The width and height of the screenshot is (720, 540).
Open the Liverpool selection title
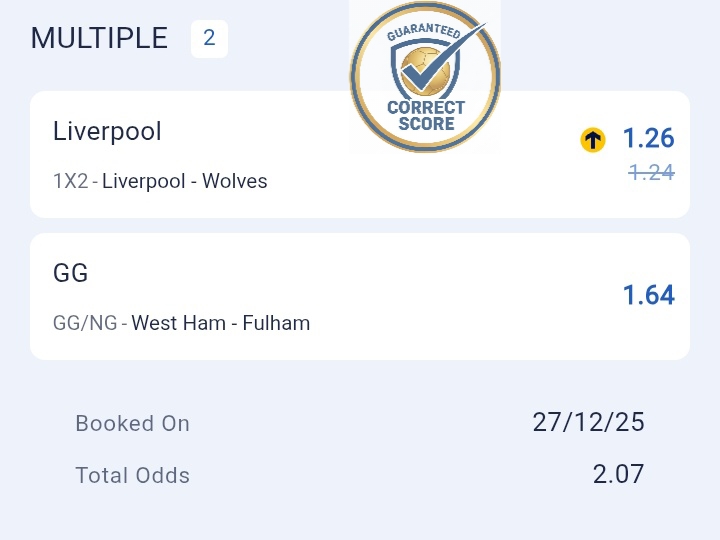coord(107,131)
